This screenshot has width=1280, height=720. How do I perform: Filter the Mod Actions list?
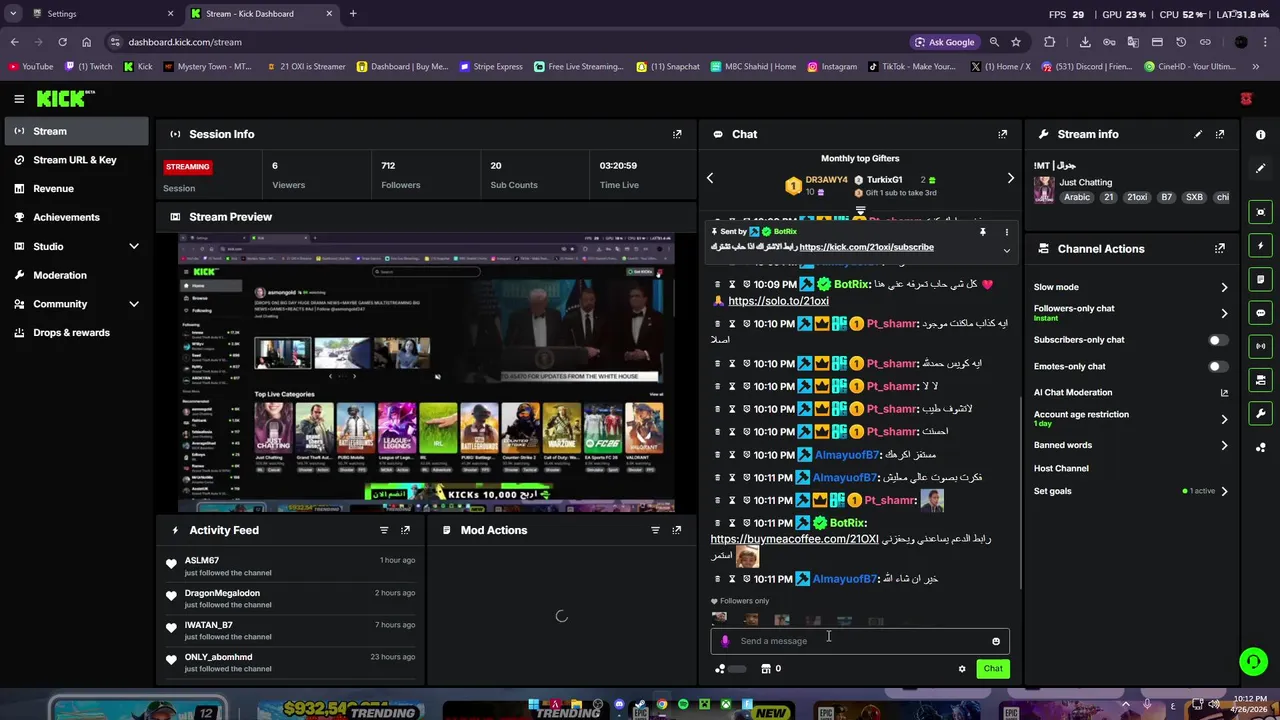tap(655, 530)
